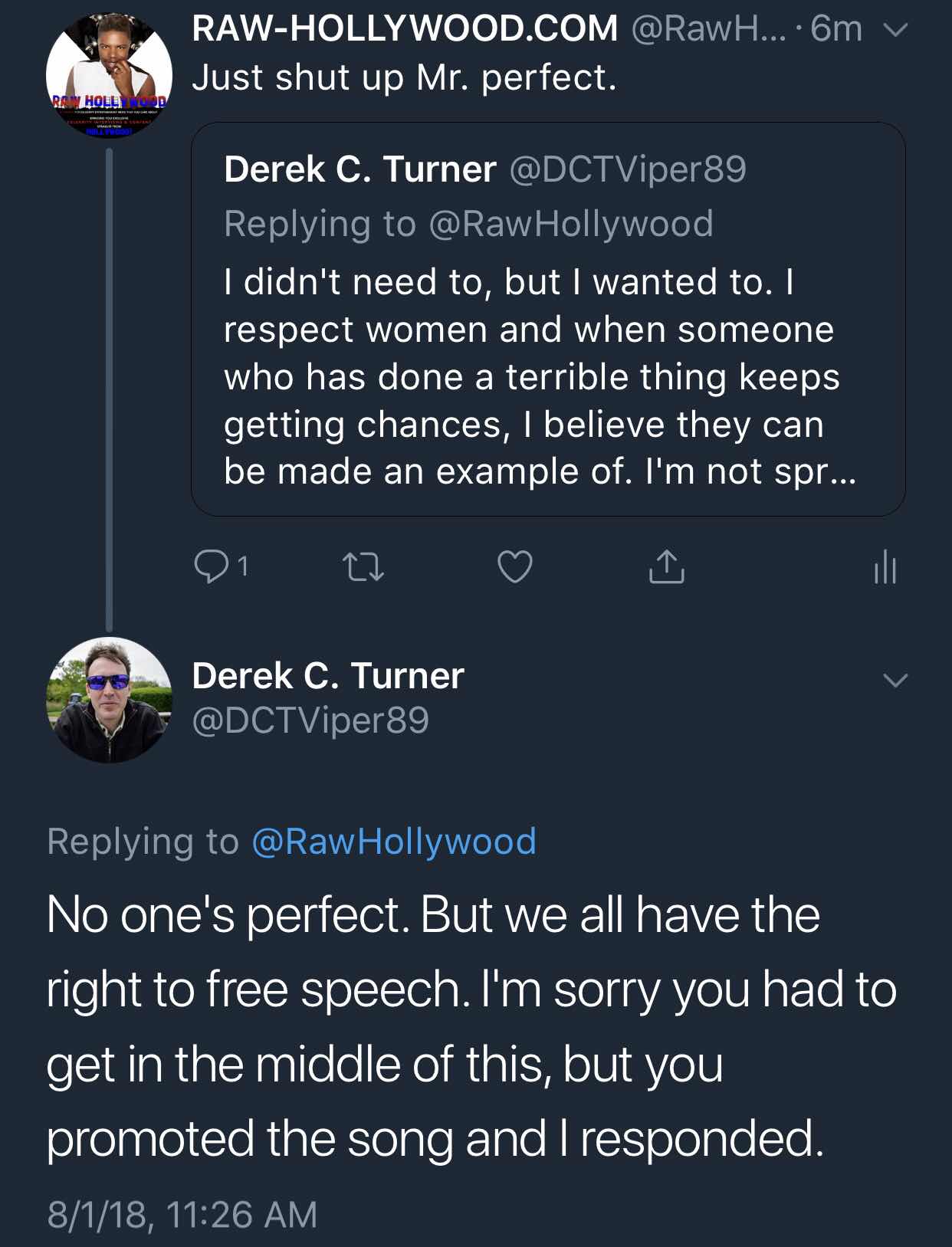Tap the RAW-HOLLYWOOD.COM display name

click(x=405, y=29)
